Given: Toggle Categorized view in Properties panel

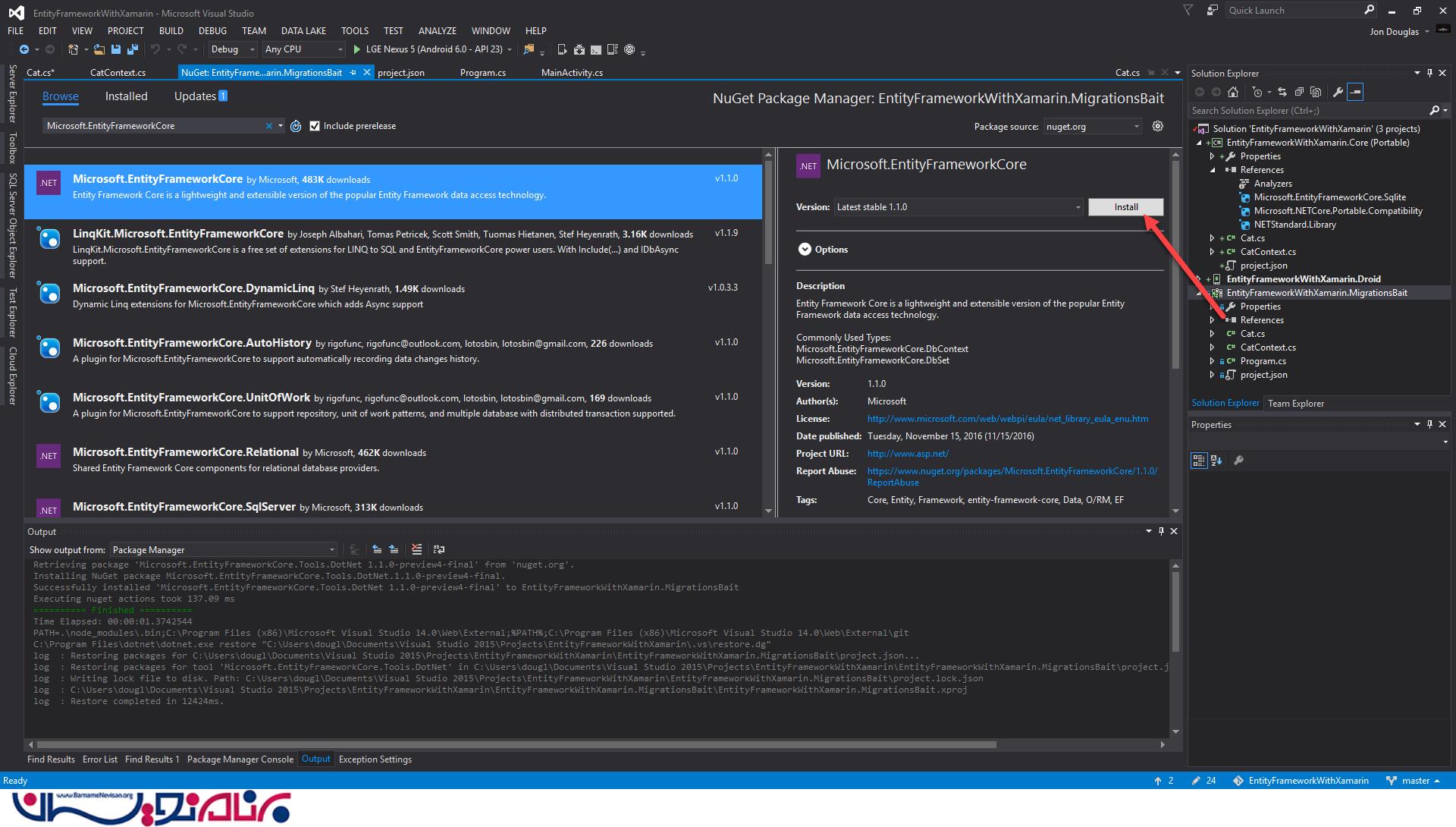Looking at the screenshot, I should click(1198, 461).
